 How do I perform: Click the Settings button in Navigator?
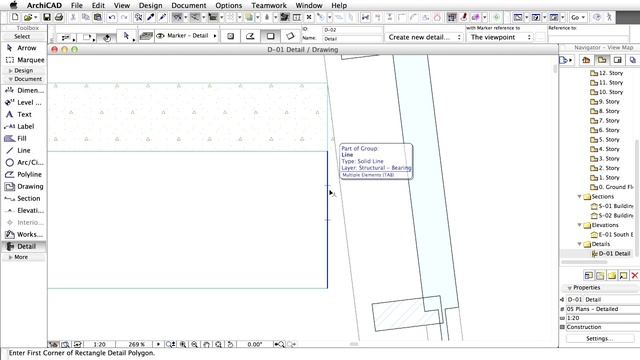[600, 338]
